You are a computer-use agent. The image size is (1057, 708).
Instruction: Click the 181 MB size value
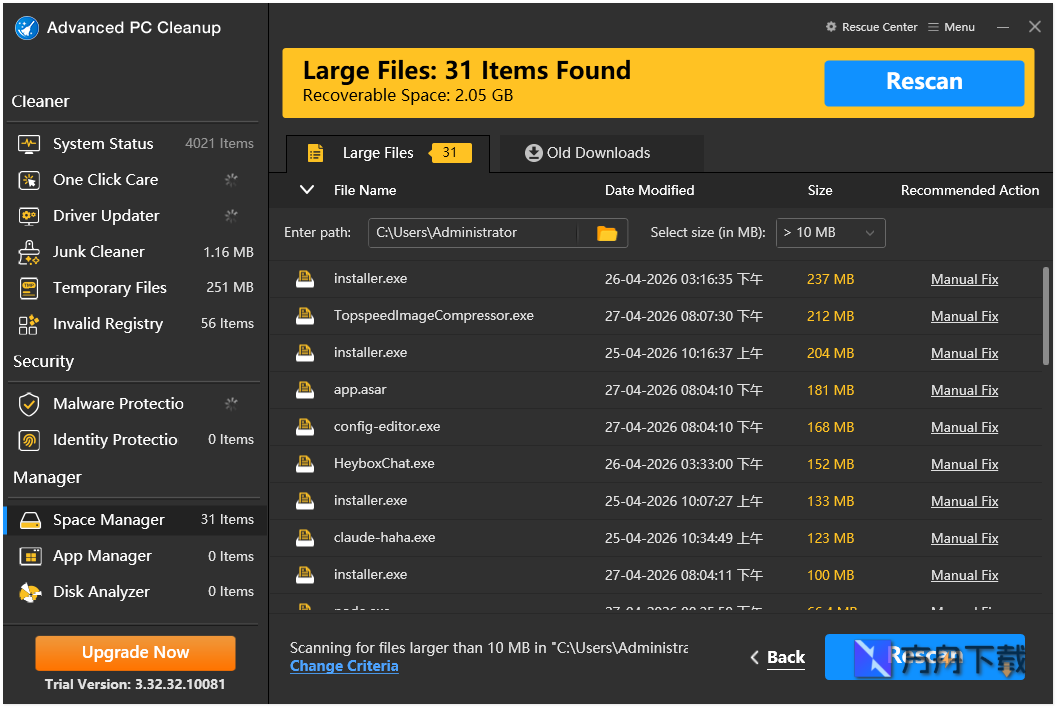coord(830,390)
